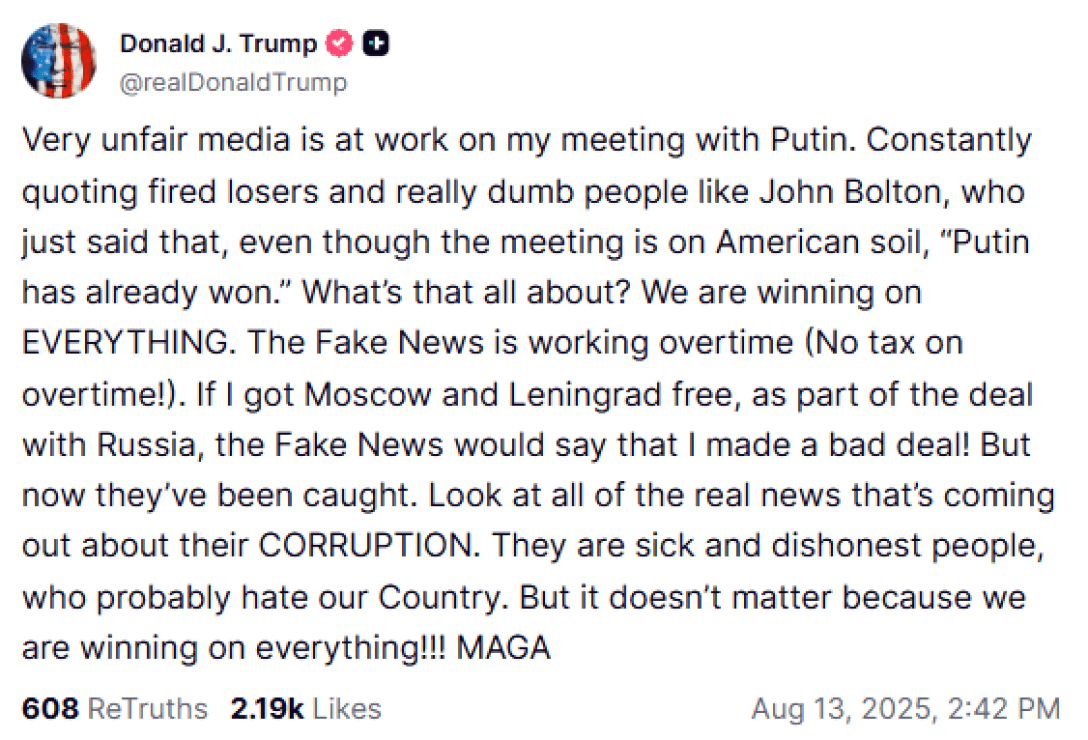
Task: View the 2.19k Likes count
Action: tap(306, 709)
